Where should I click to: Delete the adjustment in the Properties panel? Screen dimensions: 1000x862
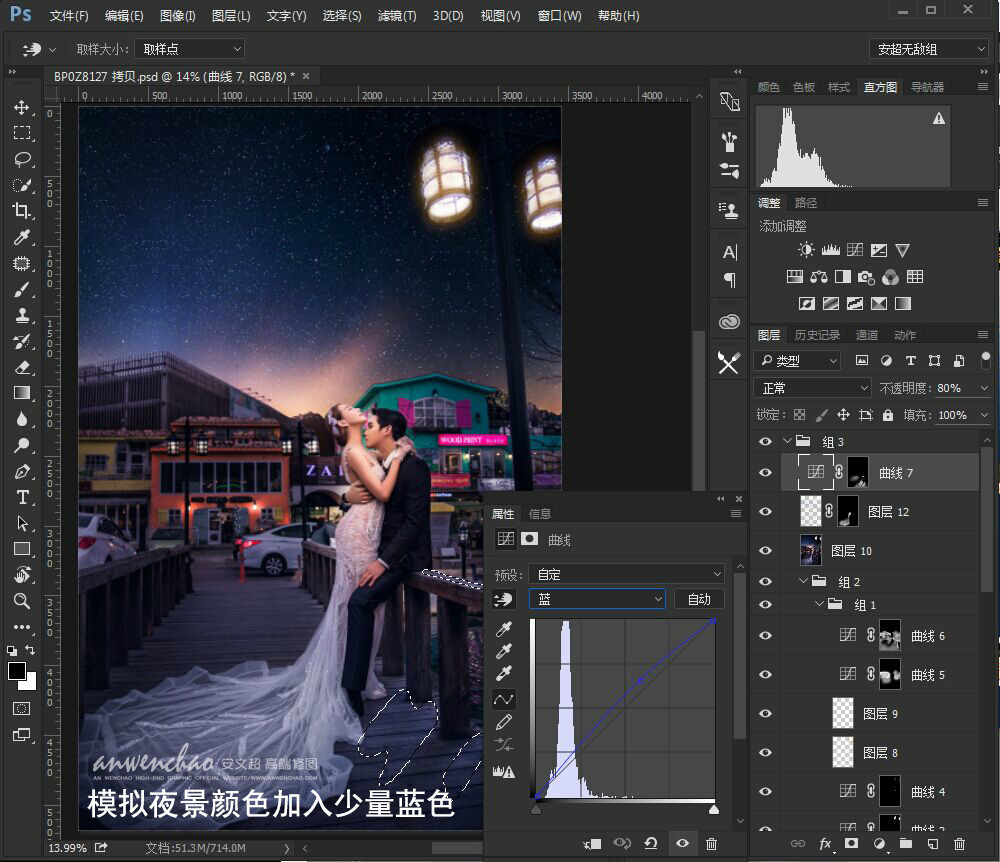pyautogui.click(x=712, y=844)
